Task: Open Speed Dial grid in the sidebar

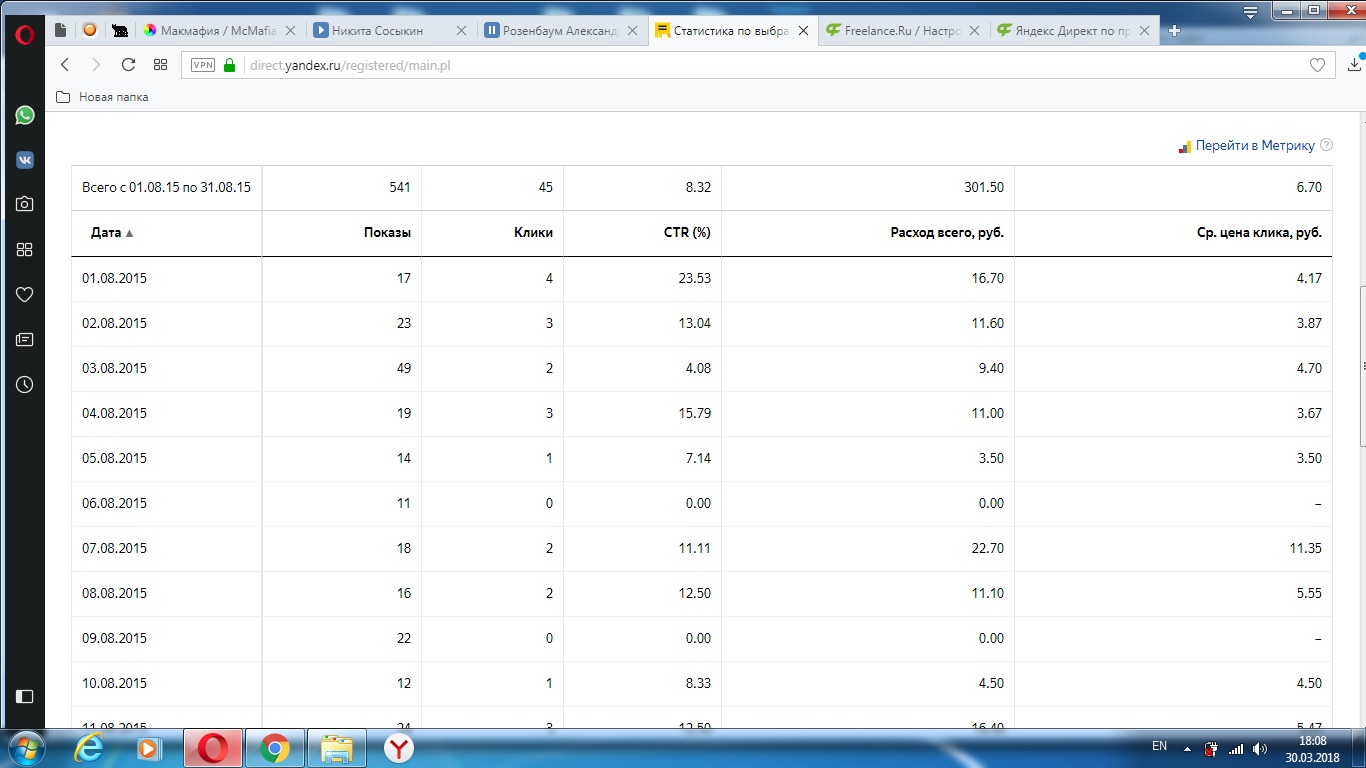Action: coord(24,249)
